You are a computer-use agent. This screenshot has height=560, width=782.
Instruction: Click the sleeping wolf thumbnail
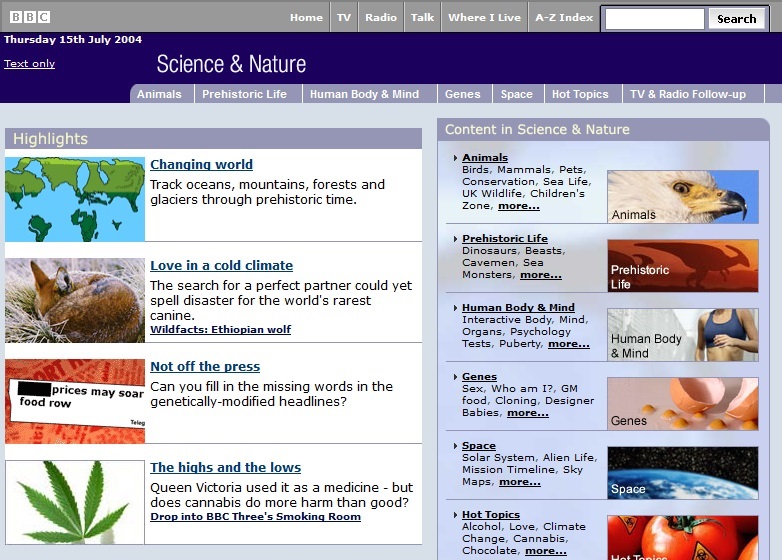coord(75,300)
